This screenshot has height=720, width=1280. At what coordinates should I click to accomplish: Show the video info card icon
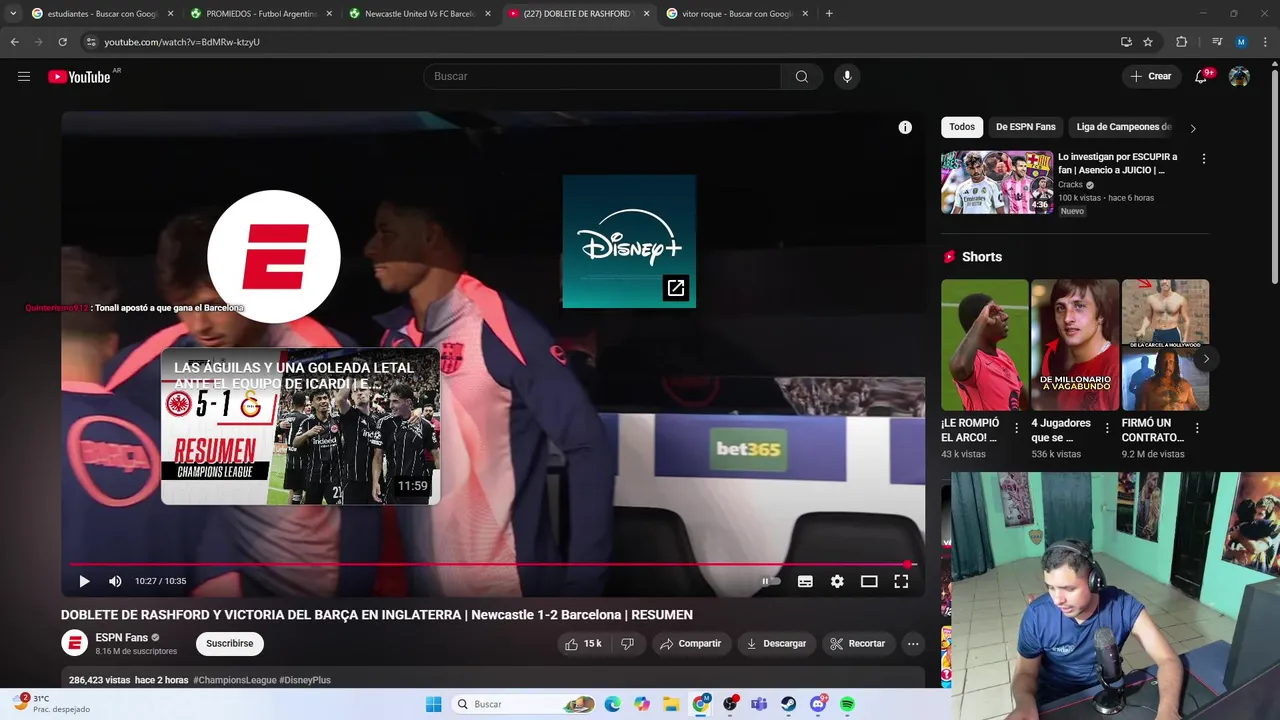point(905,127)
